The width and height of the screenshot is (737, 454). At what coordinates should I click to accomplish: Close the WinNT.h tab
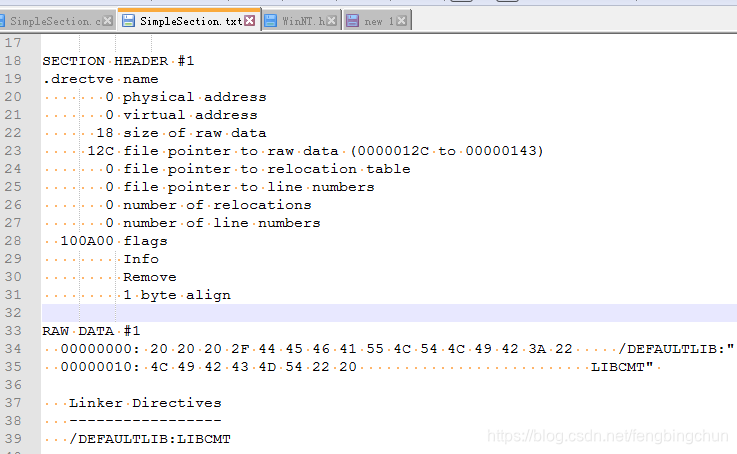tap(331, 21)
